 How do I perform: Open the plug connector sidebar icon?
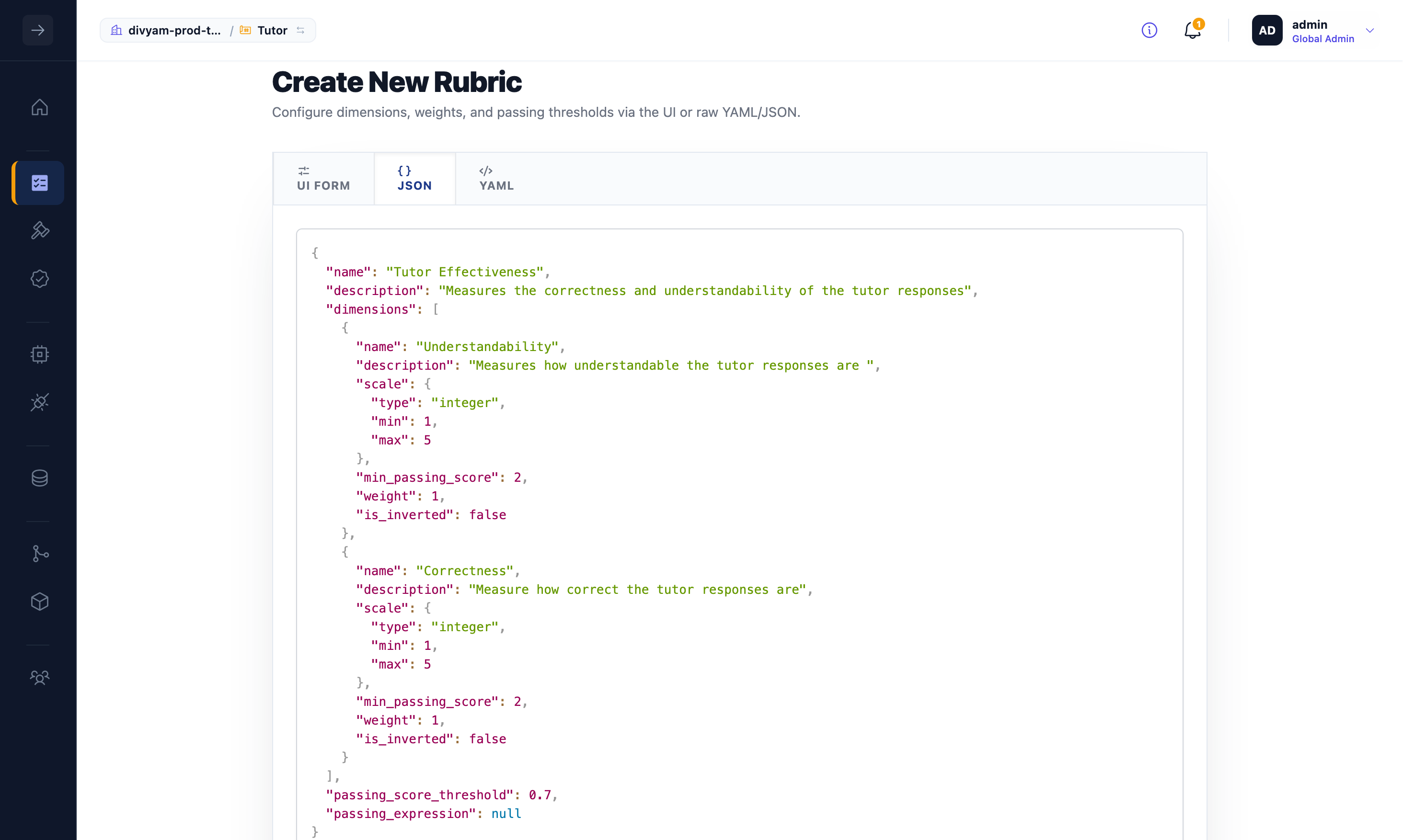39,402
